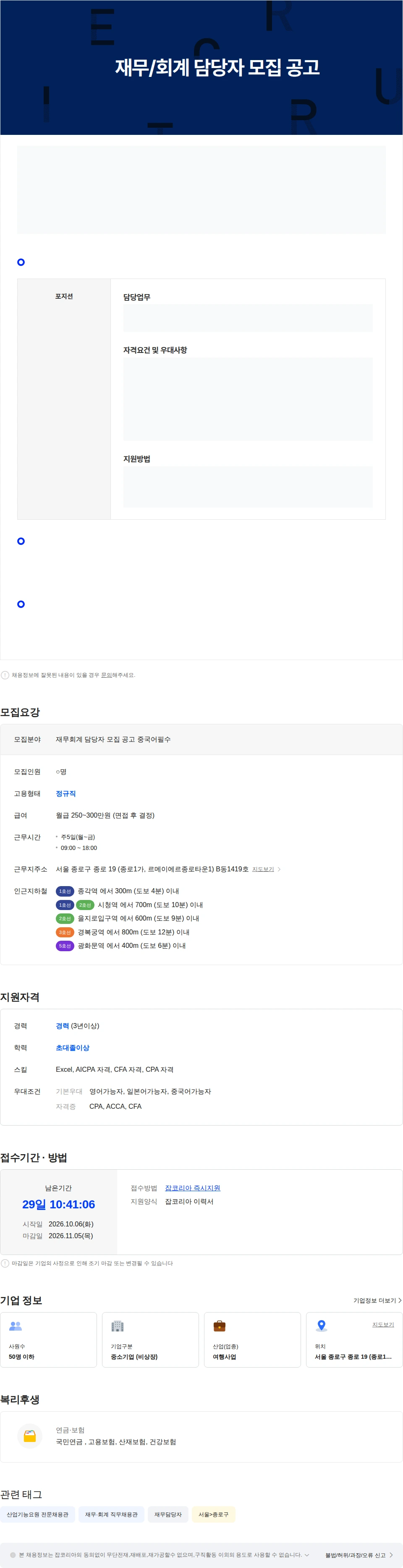403x1568 pixels.
Task: Select the 재무·회계 직무채용관 tag
Action: (x=111, y=1515)
